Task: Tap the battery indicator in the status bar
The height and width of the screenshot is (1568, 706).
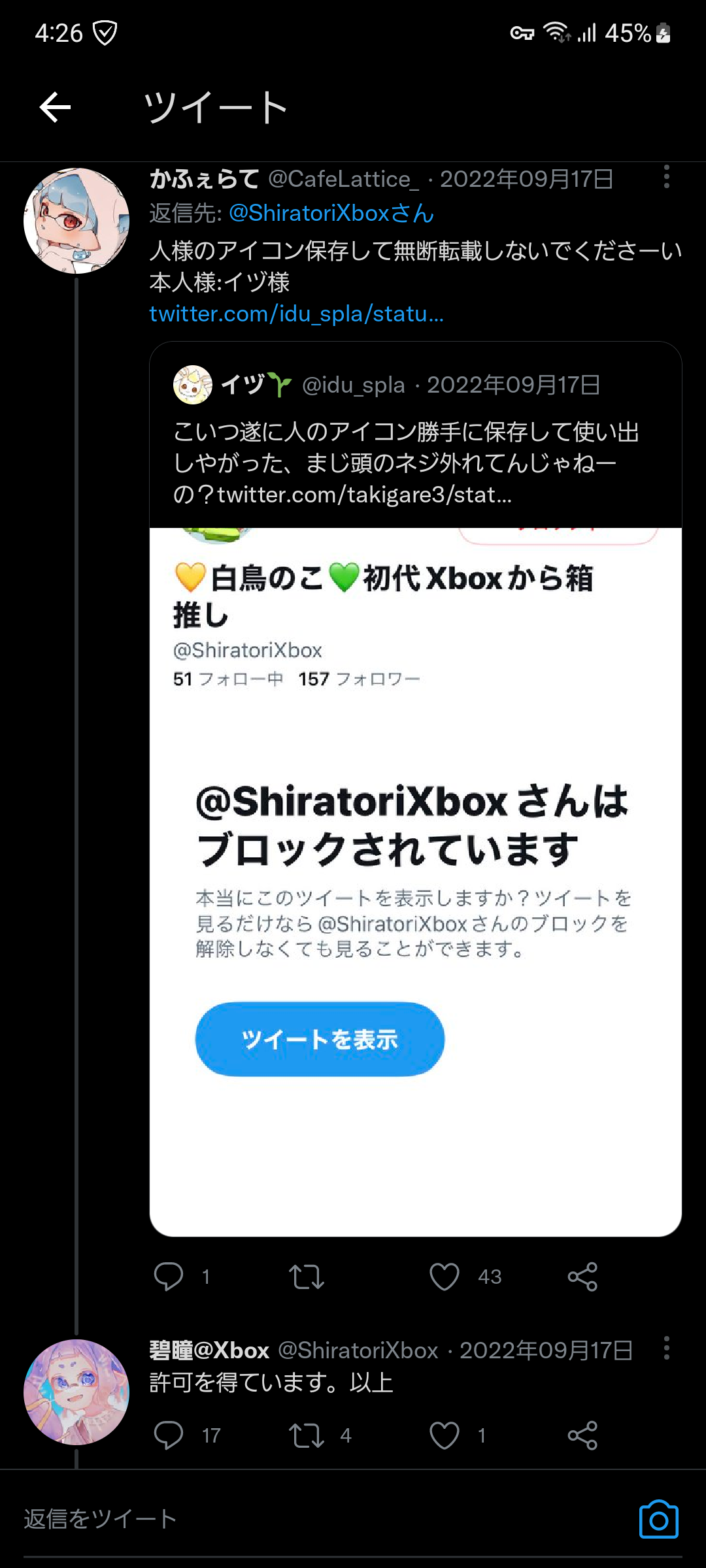Action: coord(664,33)
